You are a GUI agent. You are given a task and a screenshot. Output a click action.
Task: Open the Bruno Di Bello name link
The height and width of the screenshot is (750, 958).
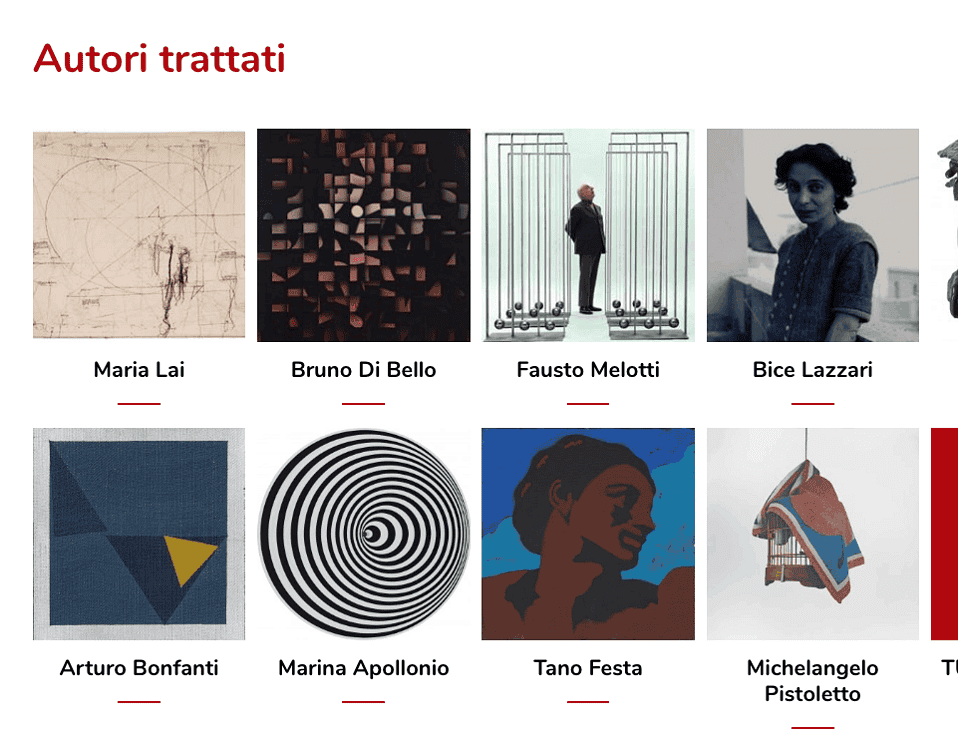tap(364, 370)
